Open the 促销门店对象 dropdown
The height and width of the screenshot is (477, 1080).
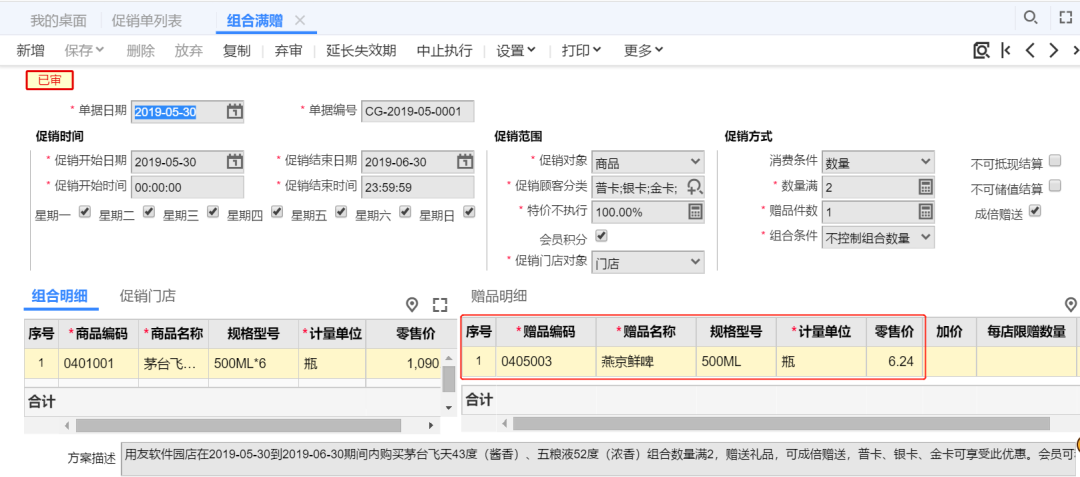[648, 262]
